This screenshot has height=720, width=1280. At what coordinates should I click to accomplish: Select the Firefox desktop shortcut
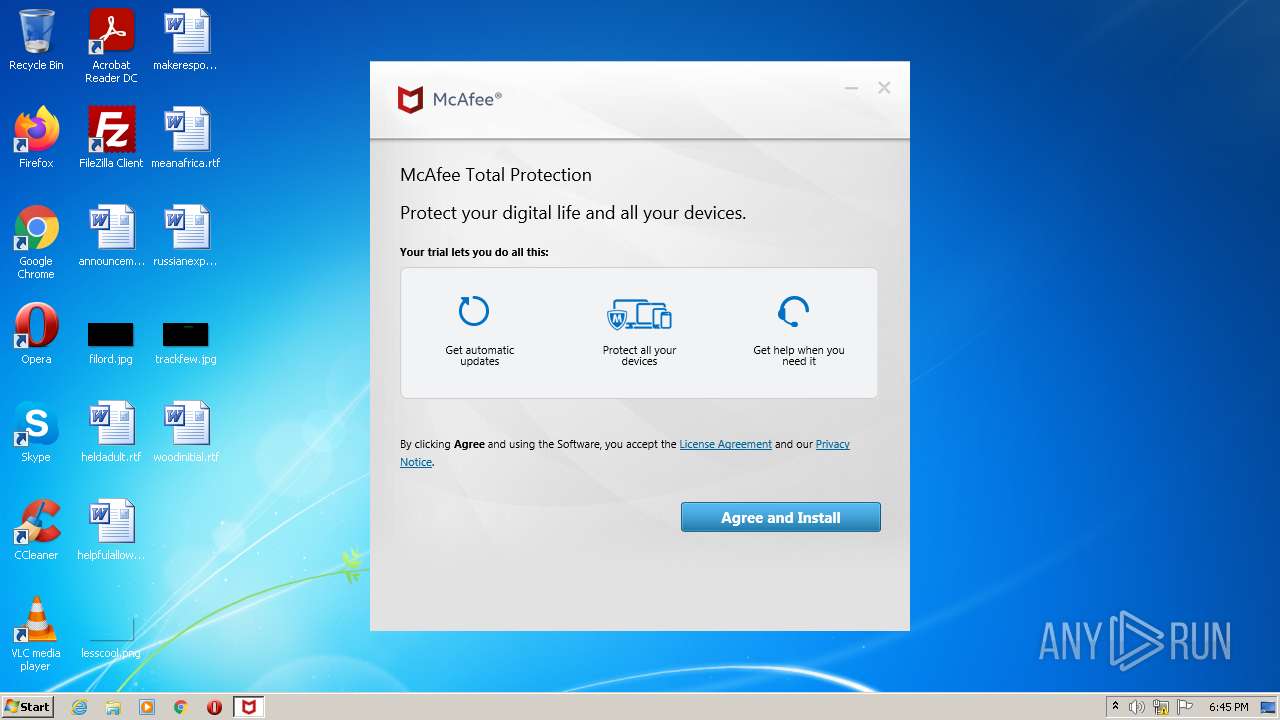36,138
